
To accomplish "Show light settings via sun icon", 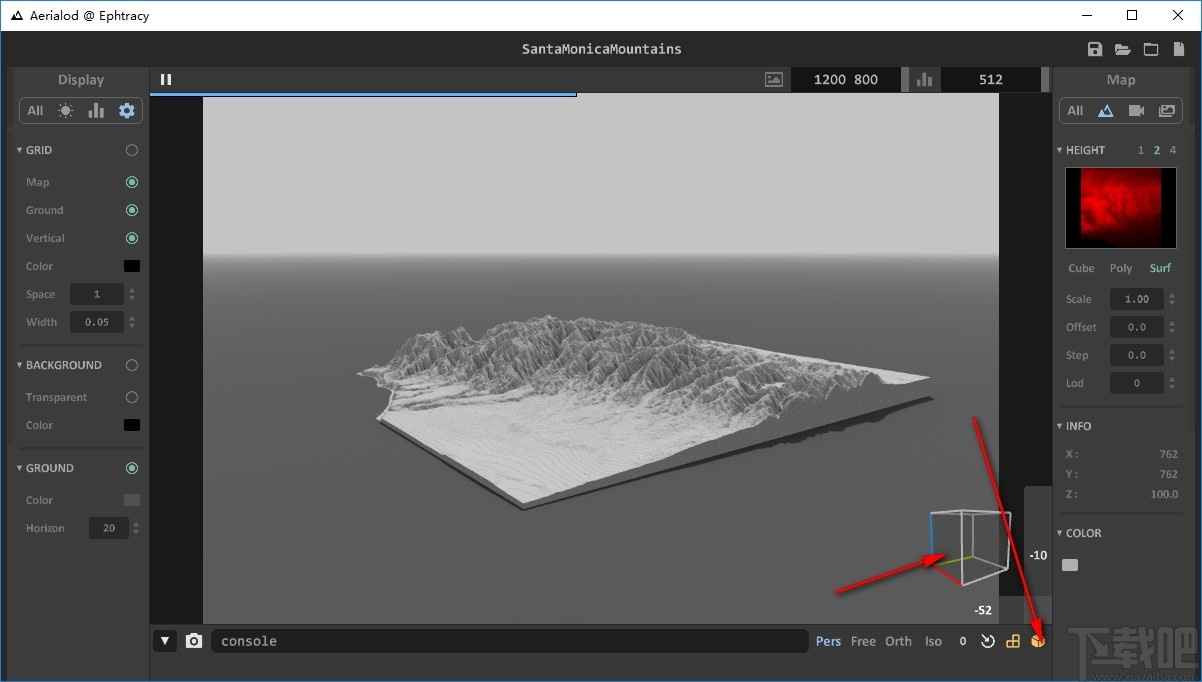I will 65,111.
